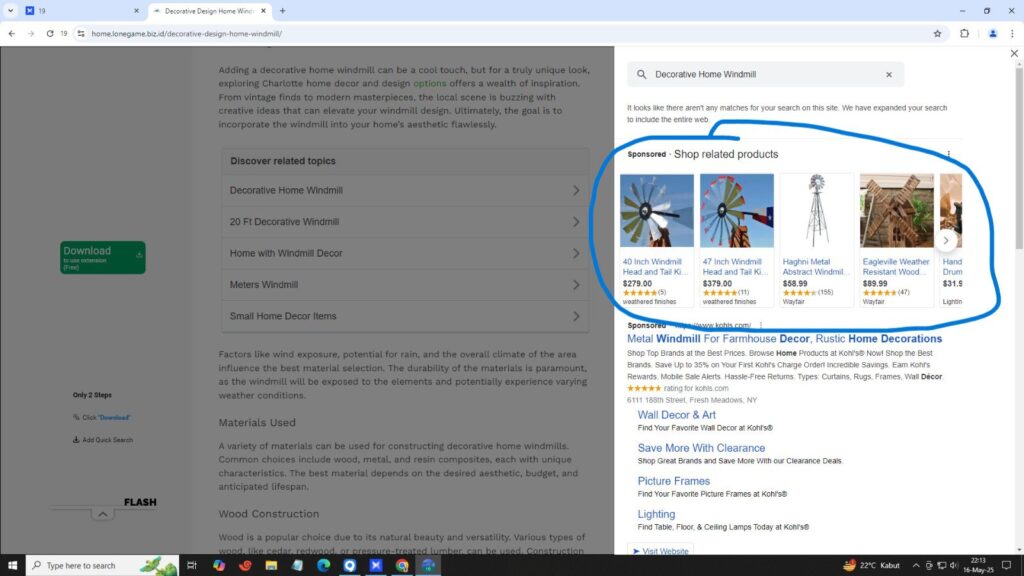Close the Decorative Design Home Windmill tab
Viewport: 1024px width, 576px height.
coord(263,10)
